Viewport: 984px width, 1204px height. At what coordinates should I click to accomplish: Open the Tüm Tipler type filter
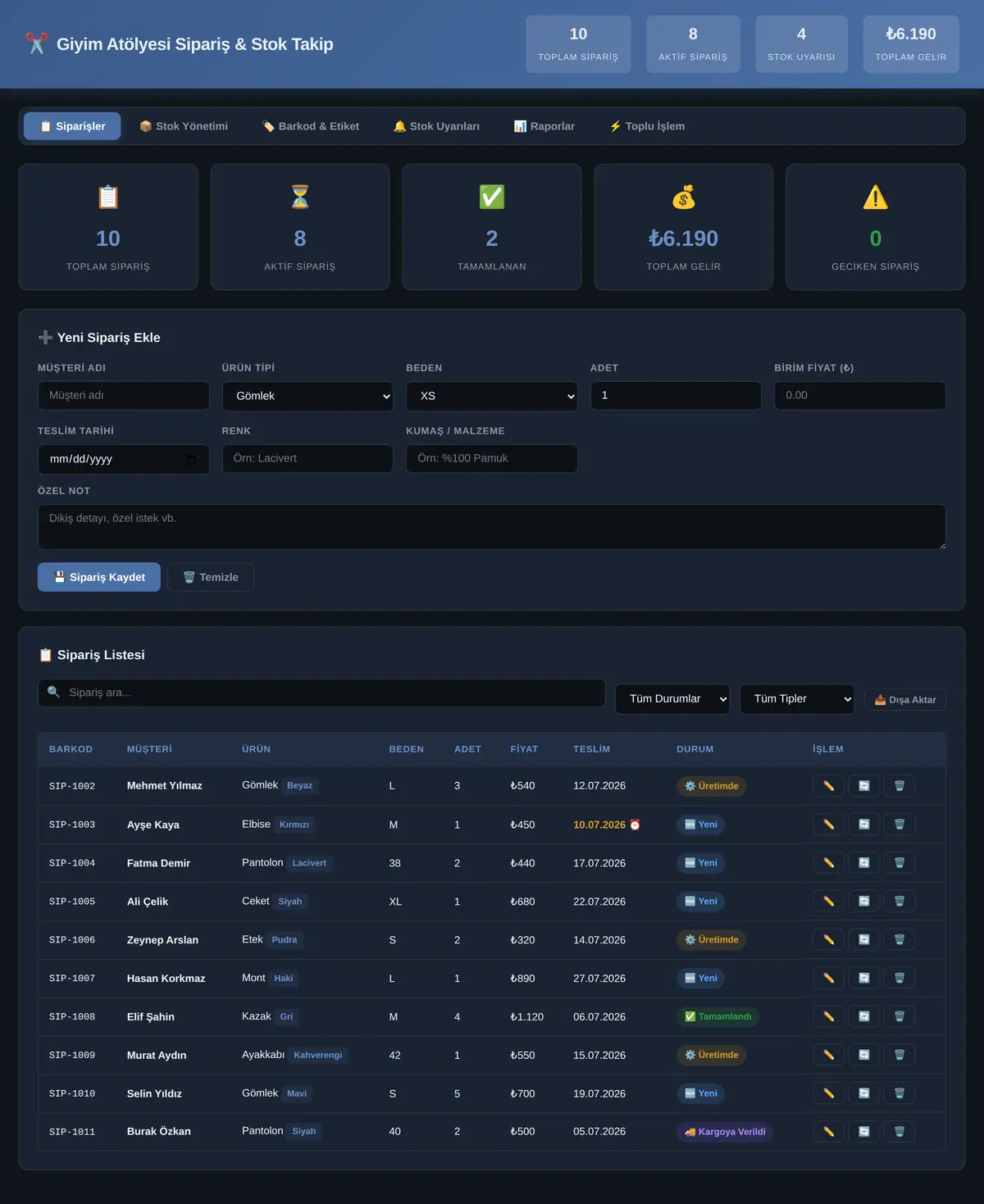(x=797, y=699)
